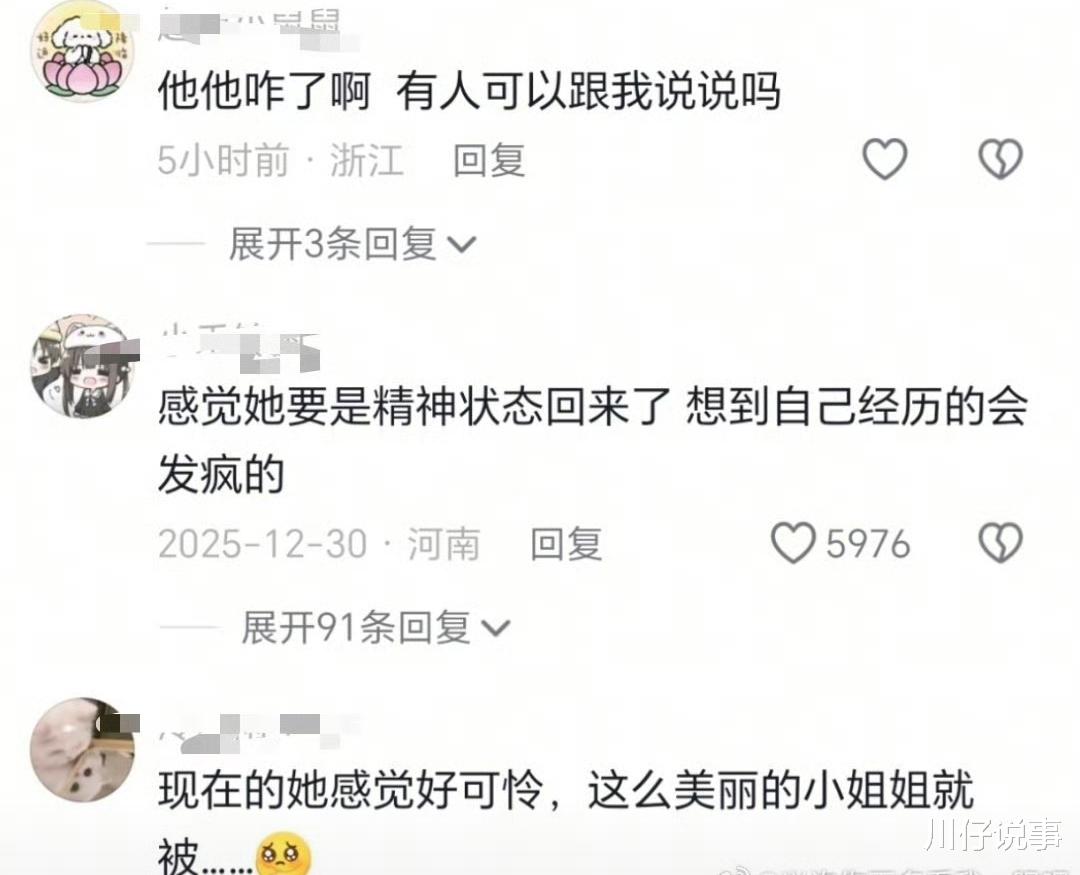The width and height of the screenshot is (1080, 875).
Task: Open the anime girl avatar profile
Action: (x=83, y=367)
